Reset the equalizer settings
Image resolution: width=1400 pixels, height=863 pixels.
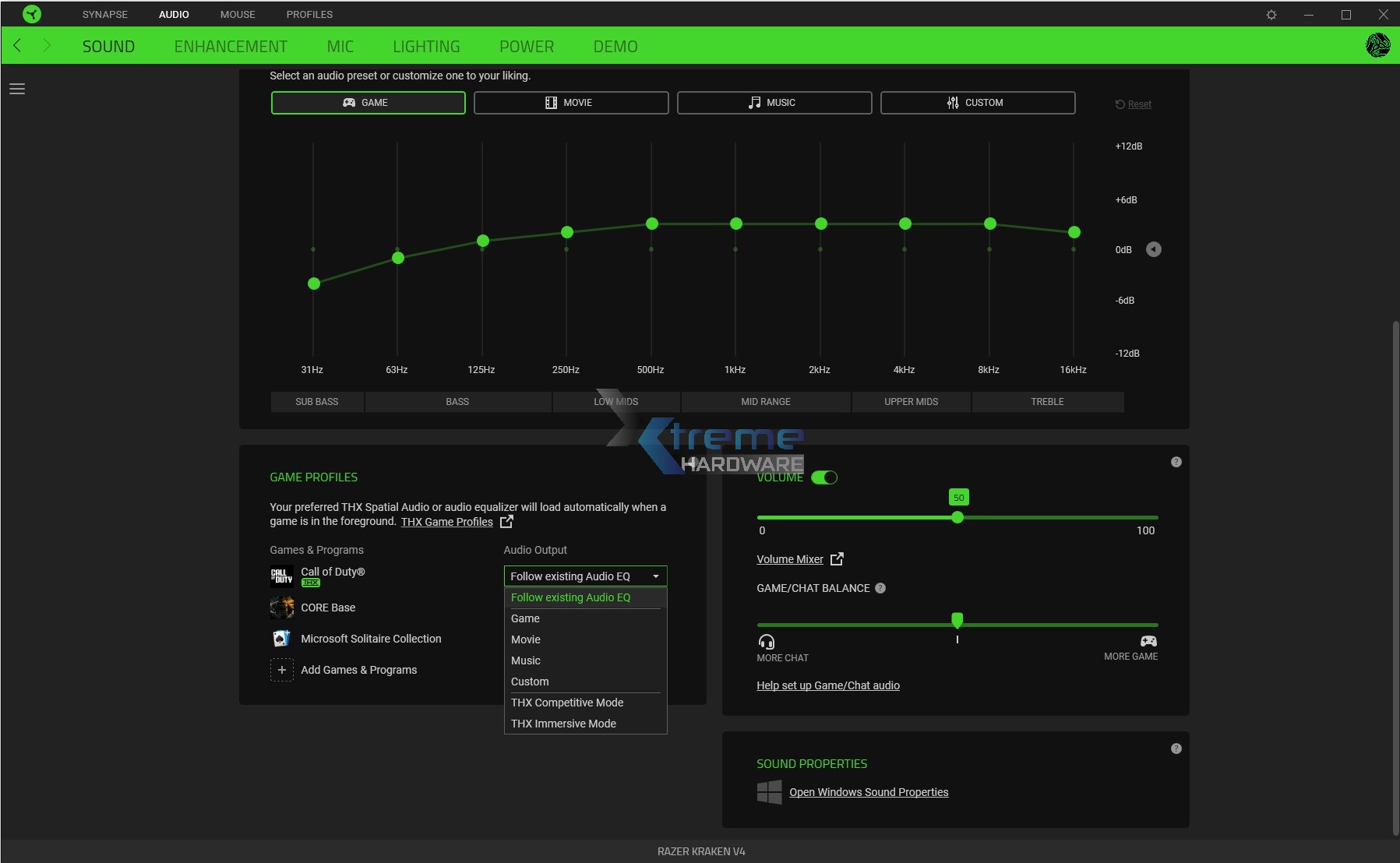(x=1138, y=104)
